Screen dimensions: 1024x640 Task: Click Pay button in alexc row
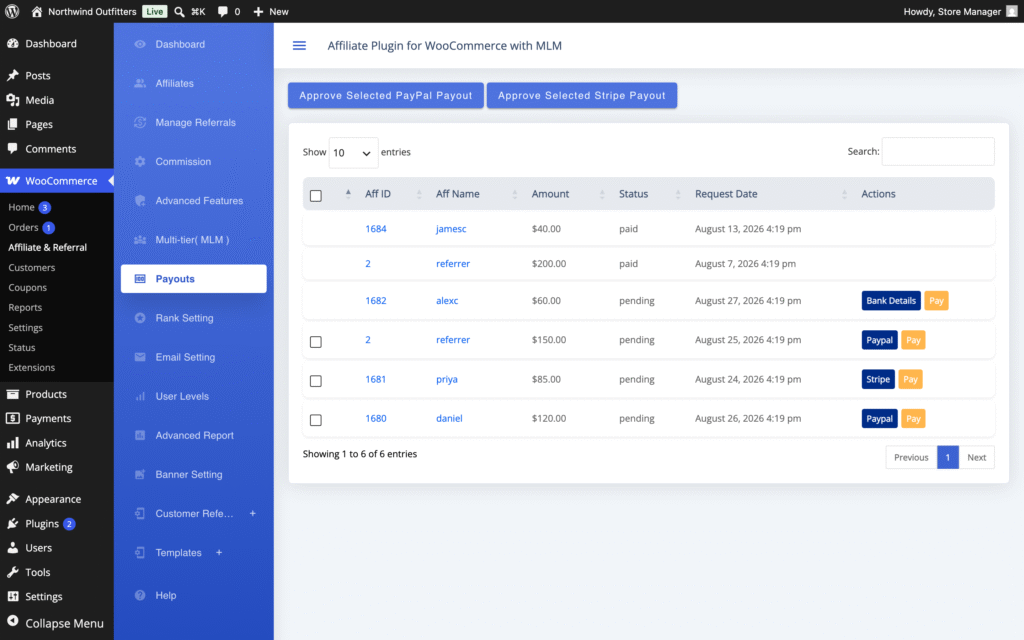(936, 300)
